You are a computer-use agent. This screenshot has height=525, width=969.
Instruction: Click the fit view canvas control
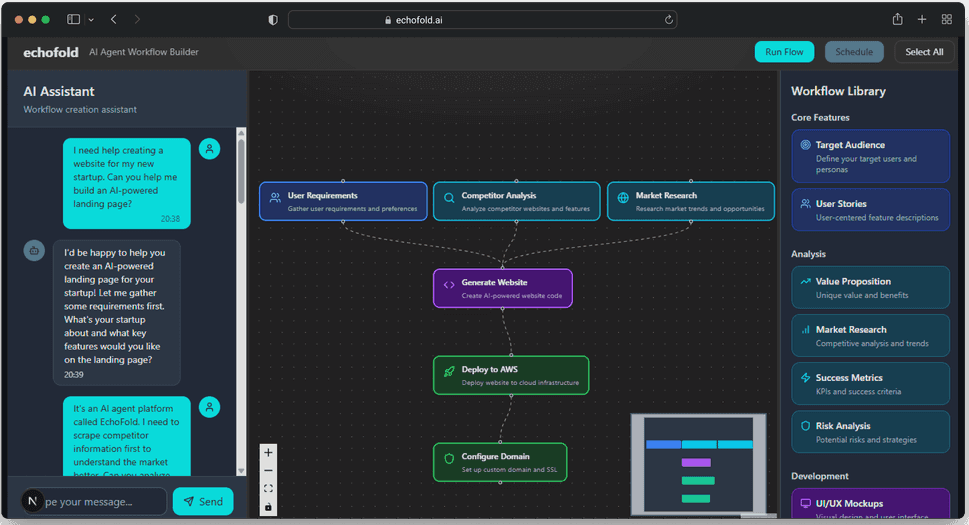pyautogui.click(x=268, y=489)
